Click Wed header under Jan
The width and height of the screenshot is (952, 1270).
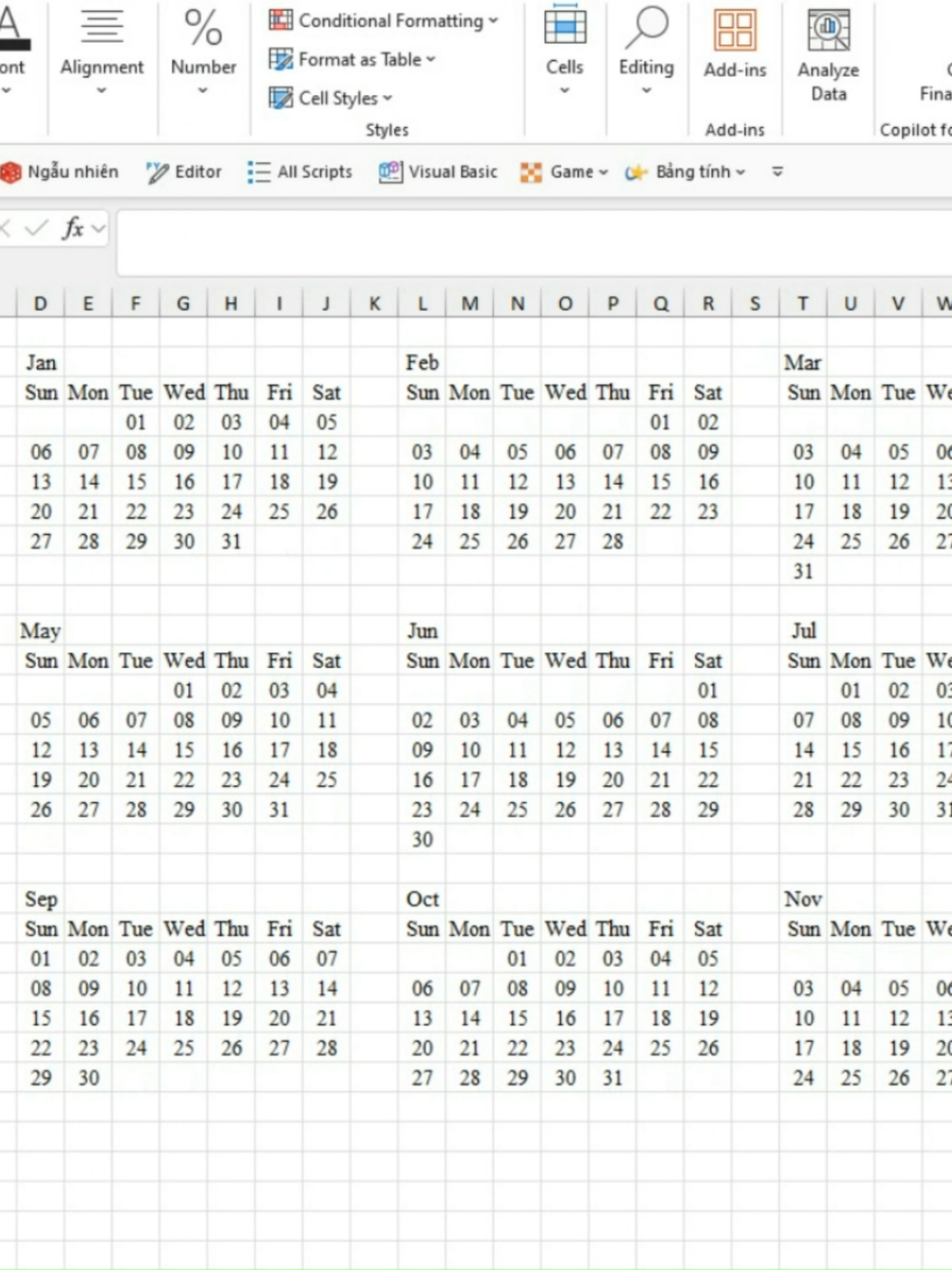tap(183, 392)
